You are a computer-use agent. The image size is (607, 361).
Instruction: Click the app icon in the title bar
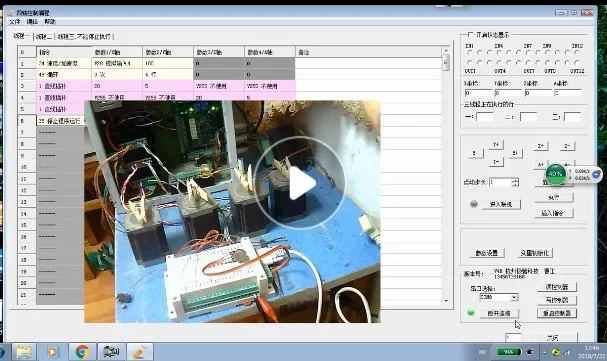pyautogui.click(x=10, y=13)
